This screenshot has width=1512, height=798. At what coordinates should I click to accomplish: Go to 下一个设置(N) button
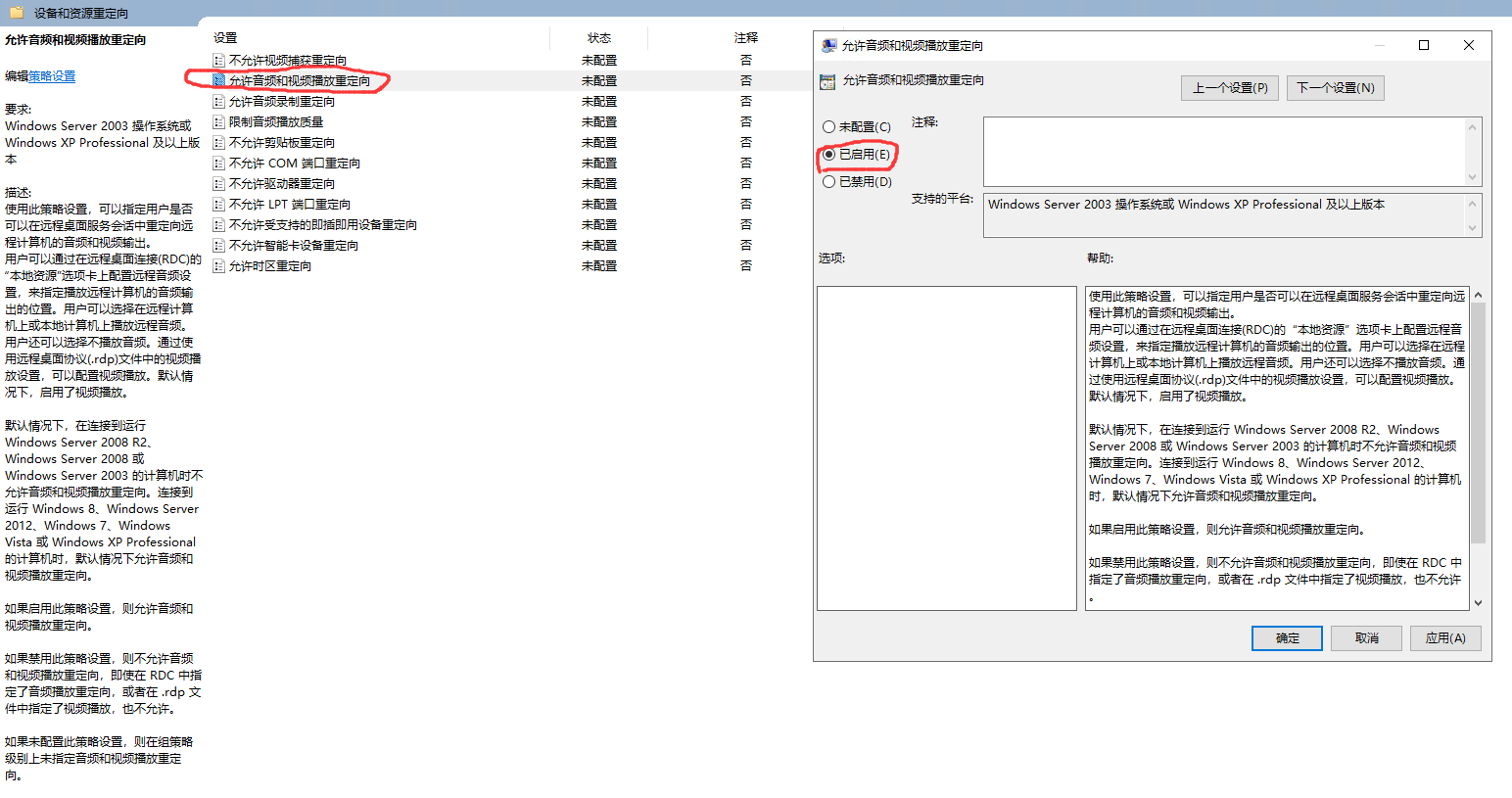pos(1335,88)
